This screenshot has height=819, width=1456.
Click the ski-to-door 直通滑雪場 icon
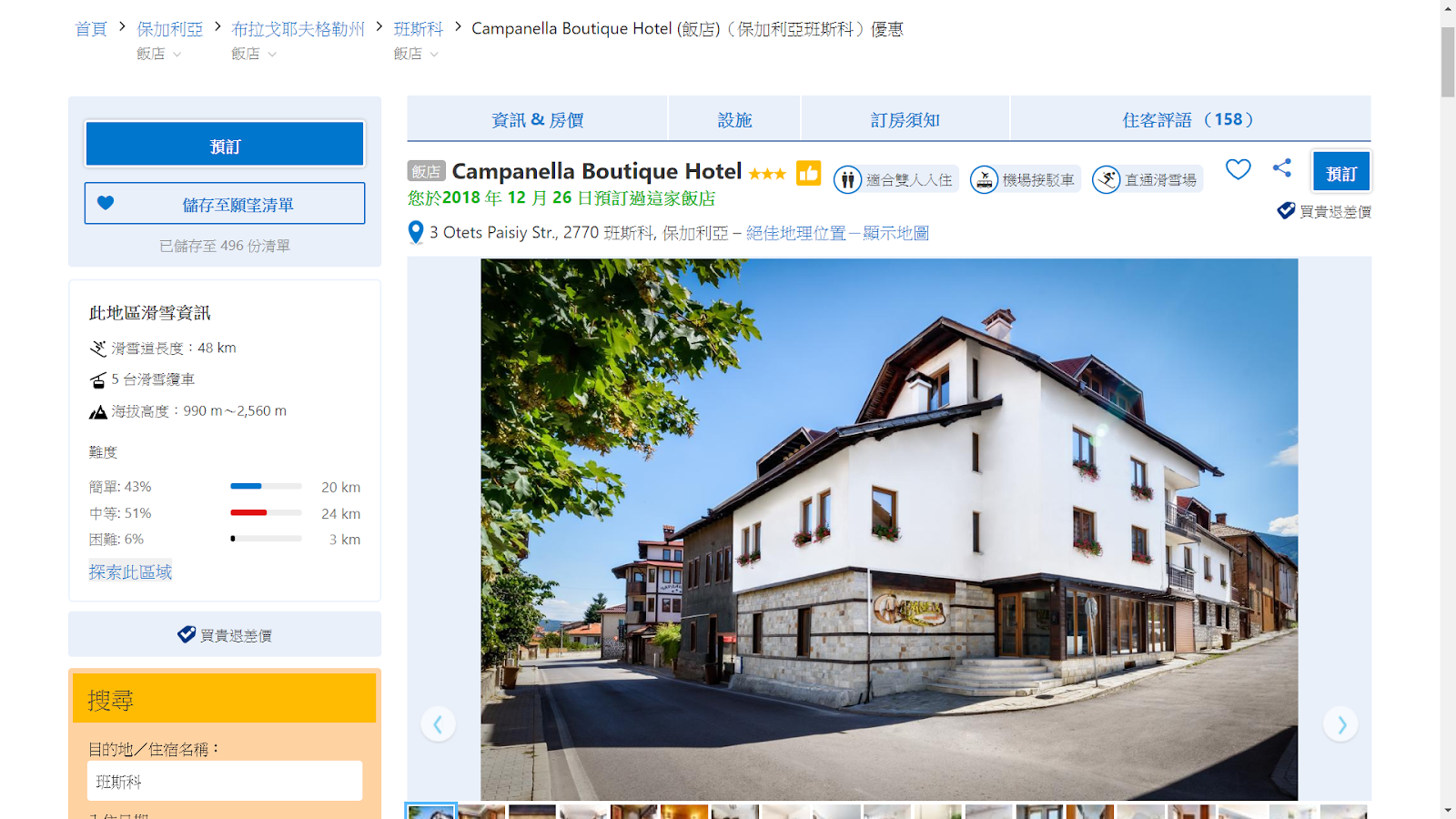pyautogui.click(x=1106, y=179)
